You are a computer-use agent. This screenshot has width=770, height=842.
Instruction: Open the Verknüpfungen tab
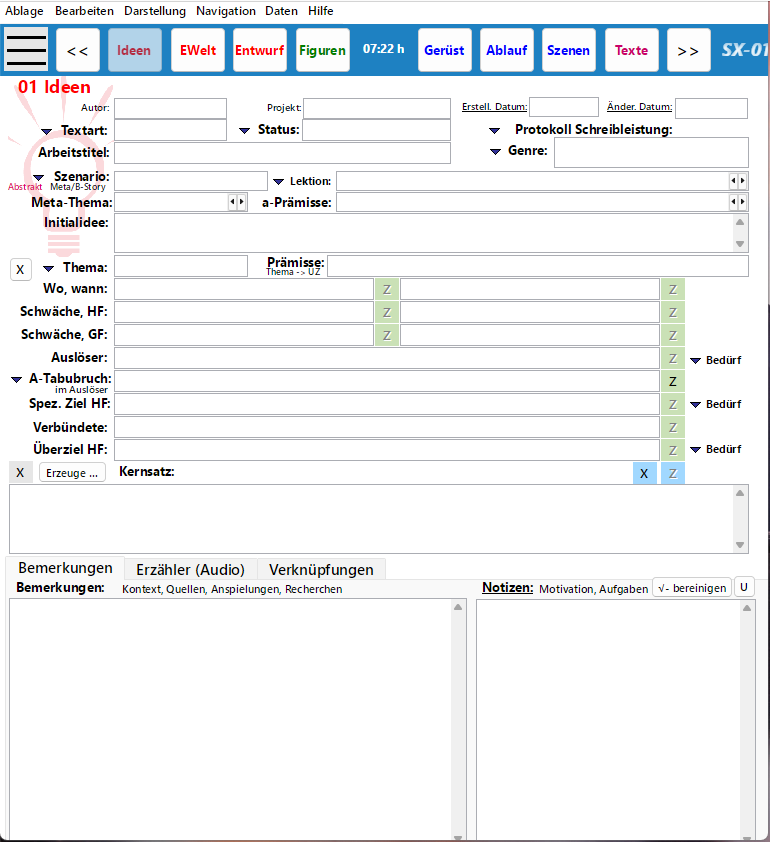tap(321, 569)
